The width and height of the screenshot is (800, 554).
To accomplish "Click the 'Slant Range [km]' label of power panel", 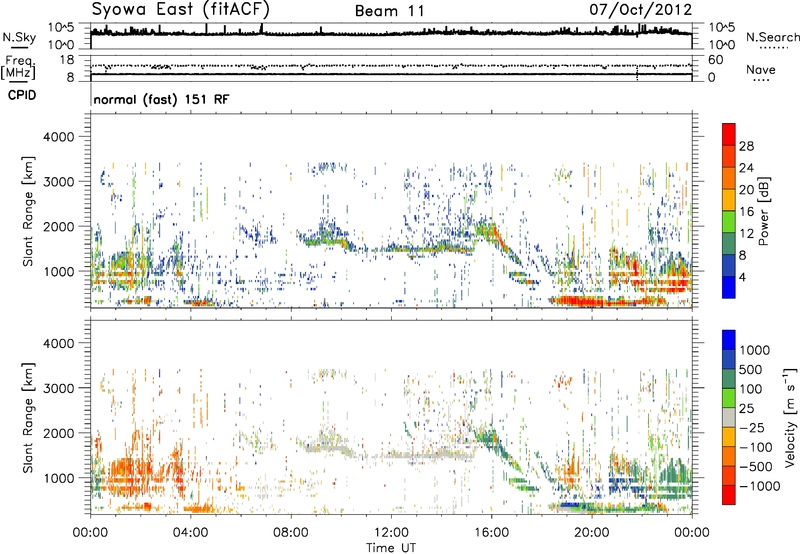I will coord(28,211).
